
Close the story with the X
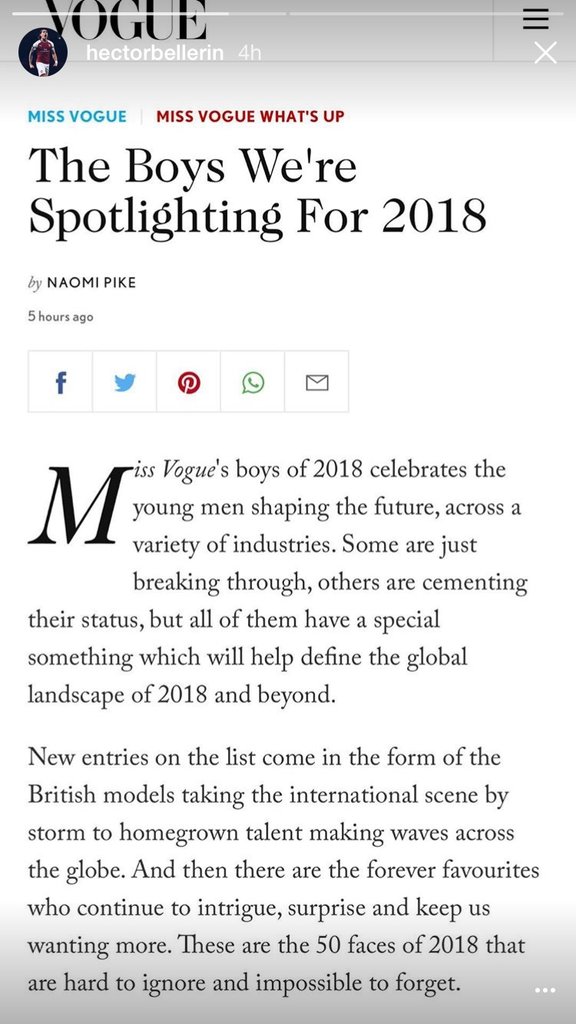(x=545, y=53)
